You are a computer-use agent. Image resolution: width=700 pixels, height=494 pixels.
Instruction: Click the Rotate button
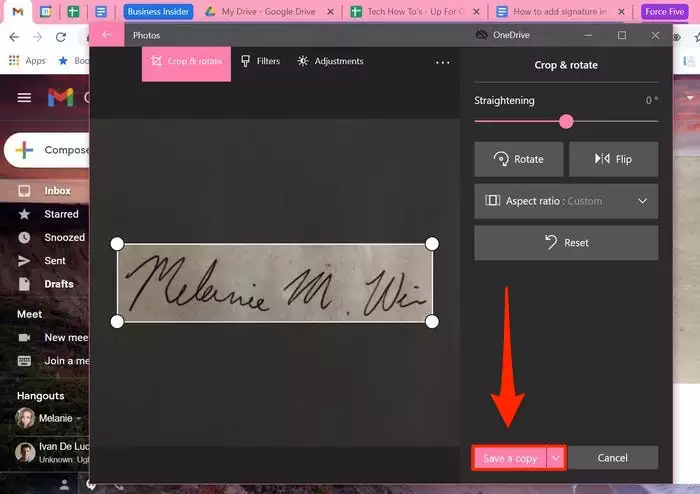519,159
